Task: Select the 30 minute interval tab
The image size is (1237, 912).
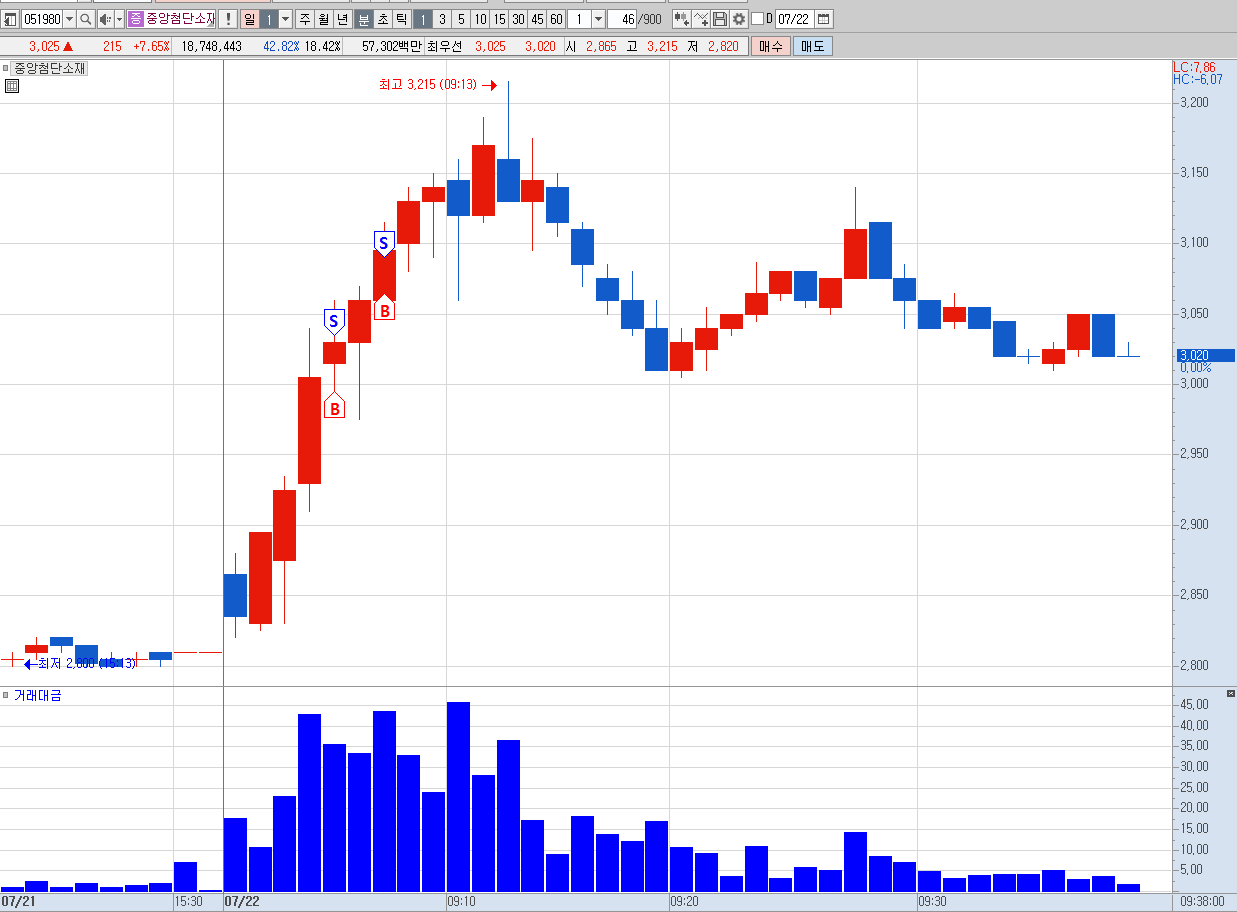Action: click(x=518, y=19)
